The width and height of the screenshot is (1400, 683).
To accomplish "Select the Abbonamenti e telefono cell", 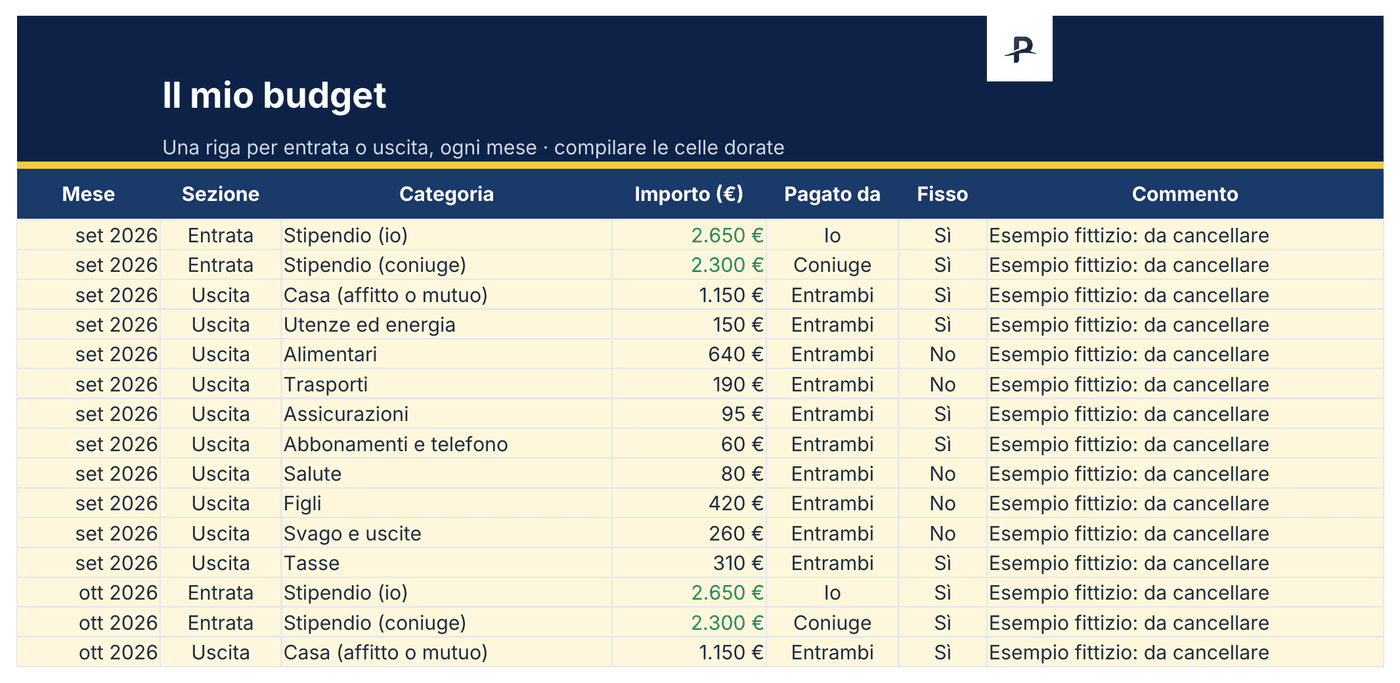I will (446, 444).
